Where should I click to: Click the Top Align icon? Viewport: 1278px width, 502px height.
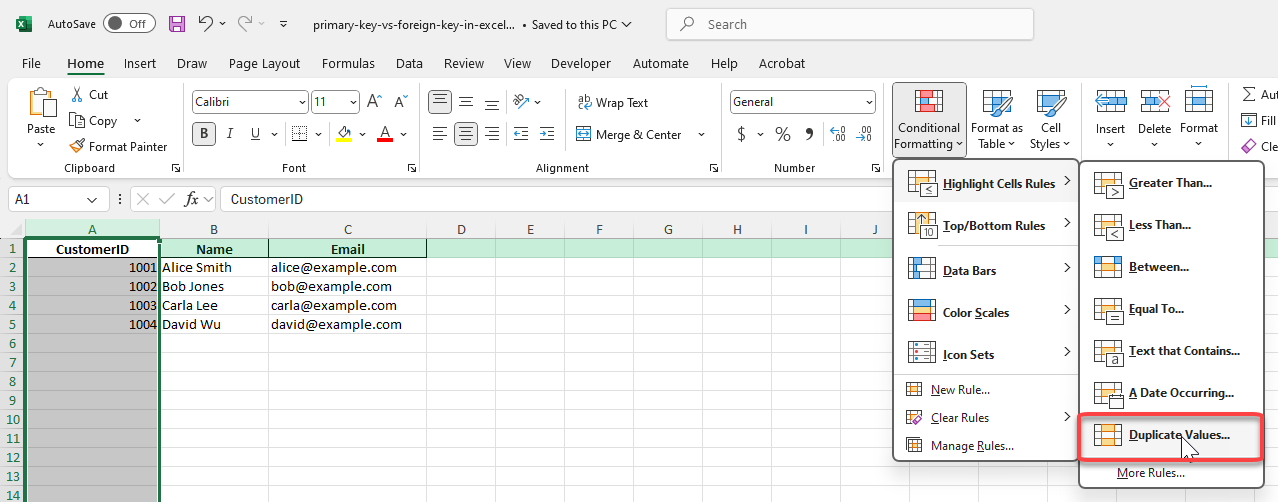[x=440, y=102]
